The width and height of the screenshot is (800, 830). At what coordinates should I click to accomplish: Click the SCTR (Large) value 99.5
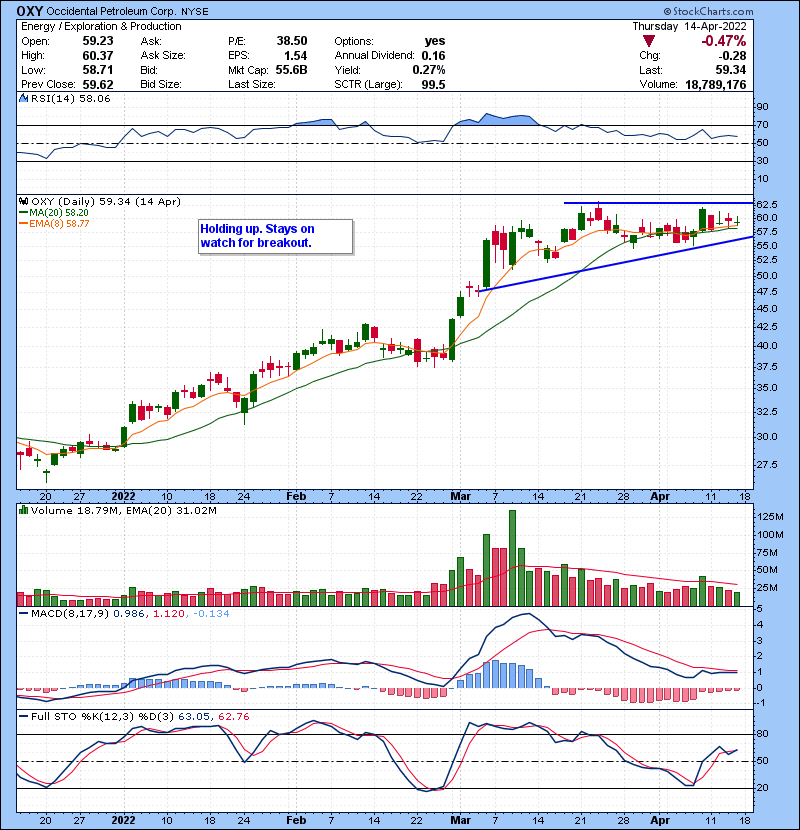pos(434,84)
